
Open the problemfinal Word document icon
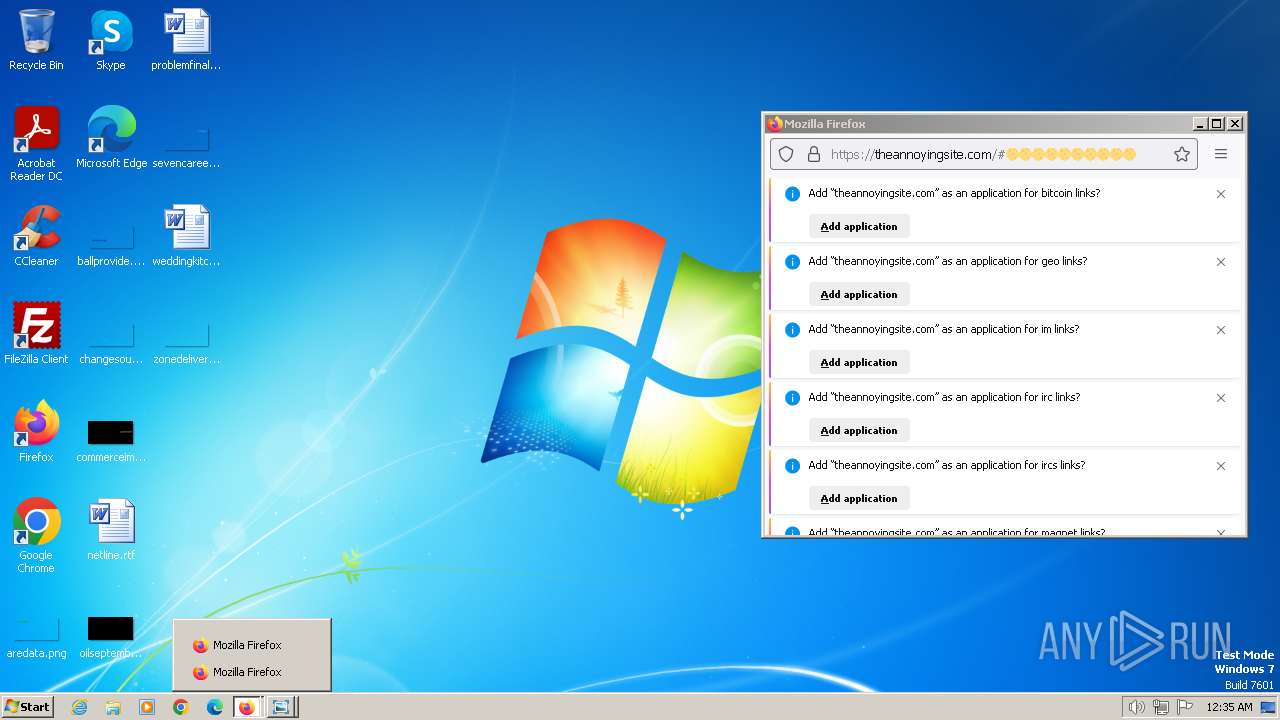tap(186, 40)
